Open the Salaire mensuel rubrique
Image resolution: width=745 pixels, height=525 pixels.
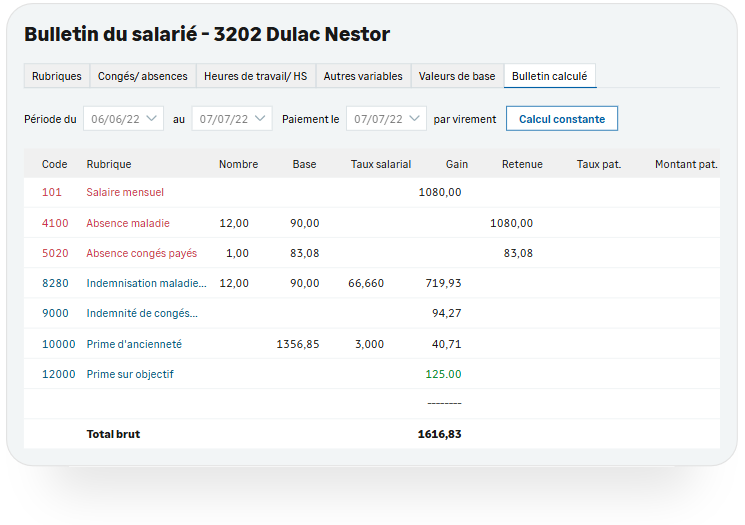coord(125,192)
